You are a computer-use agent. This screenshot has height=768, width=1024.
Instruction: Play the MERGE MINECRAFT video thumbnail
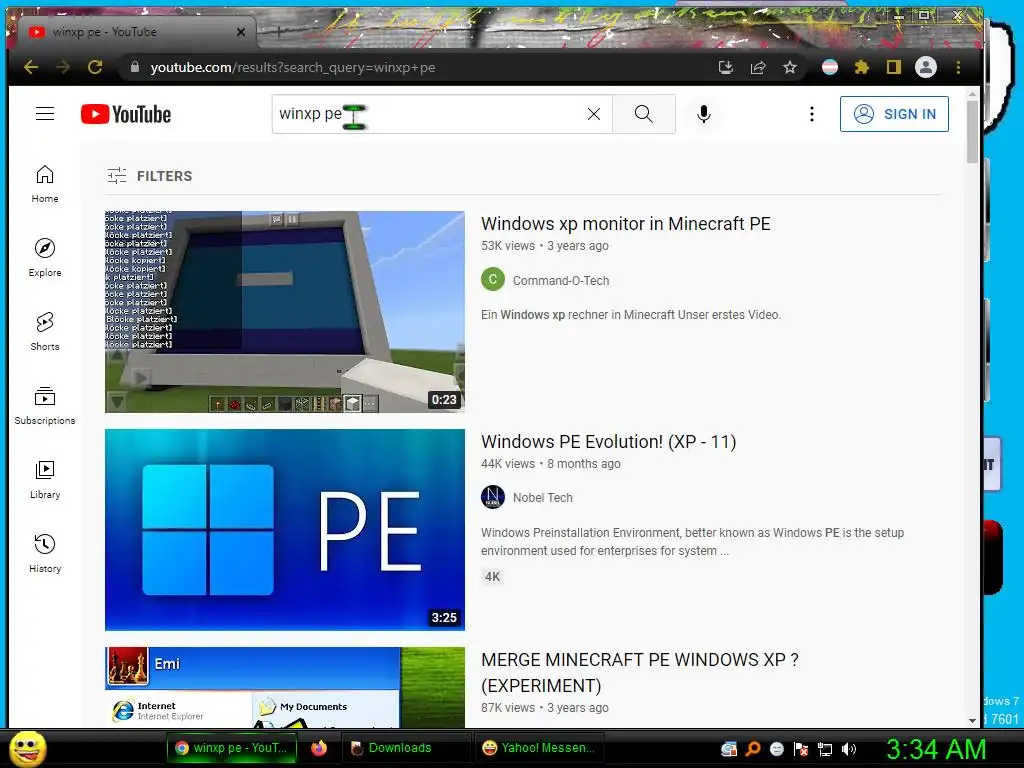pos(285,687)
